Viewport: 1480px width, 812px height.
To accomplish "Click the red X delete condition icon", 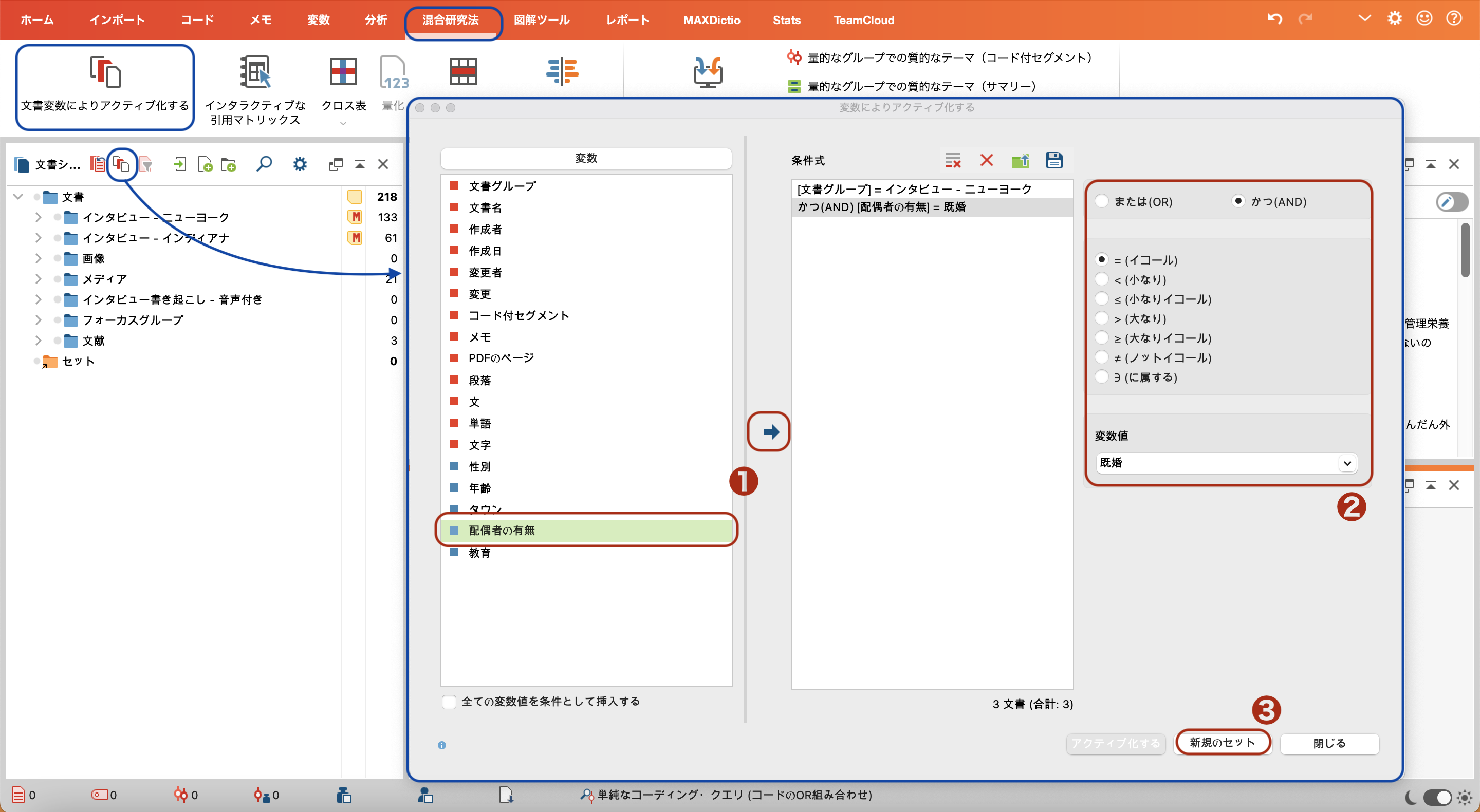I will [x=986, y=160].
